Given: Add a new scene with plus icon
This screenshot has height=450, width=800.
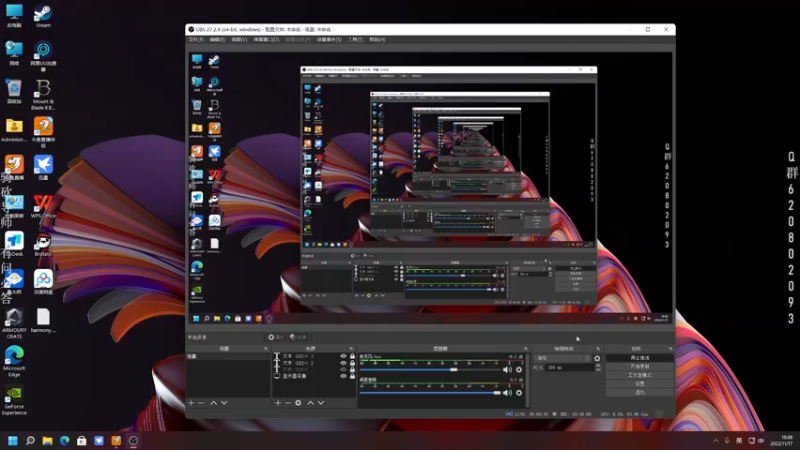Looking at the screenshot, I should pos(191,403).
